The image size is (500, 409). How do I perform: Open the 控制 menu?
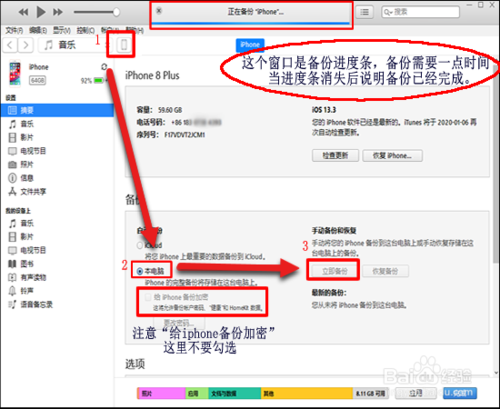(x=86, y=31)
